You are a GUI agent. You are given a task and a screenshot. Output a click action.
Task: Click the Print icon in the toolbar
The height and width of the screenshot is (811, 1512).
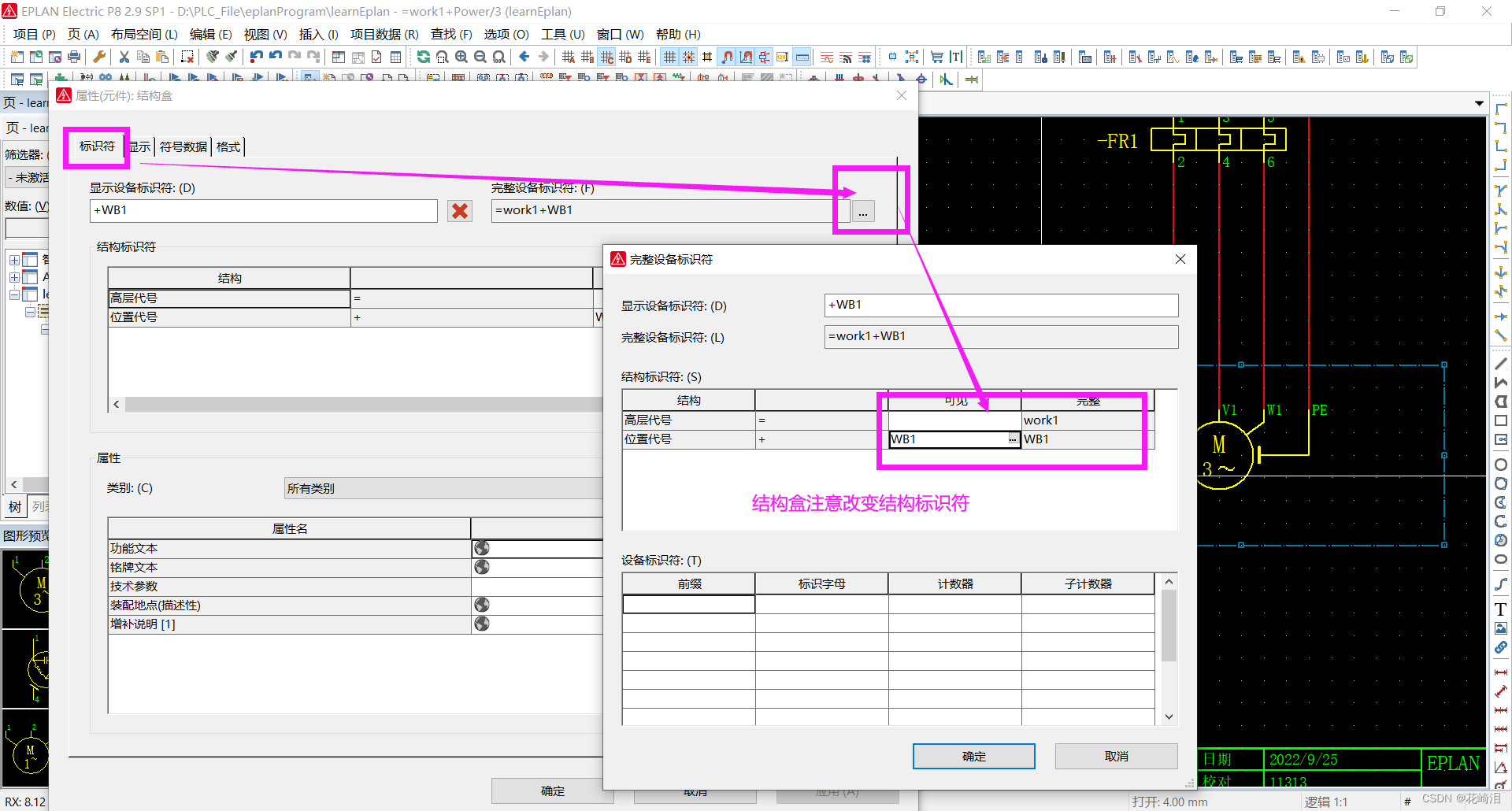pos(74,57)
